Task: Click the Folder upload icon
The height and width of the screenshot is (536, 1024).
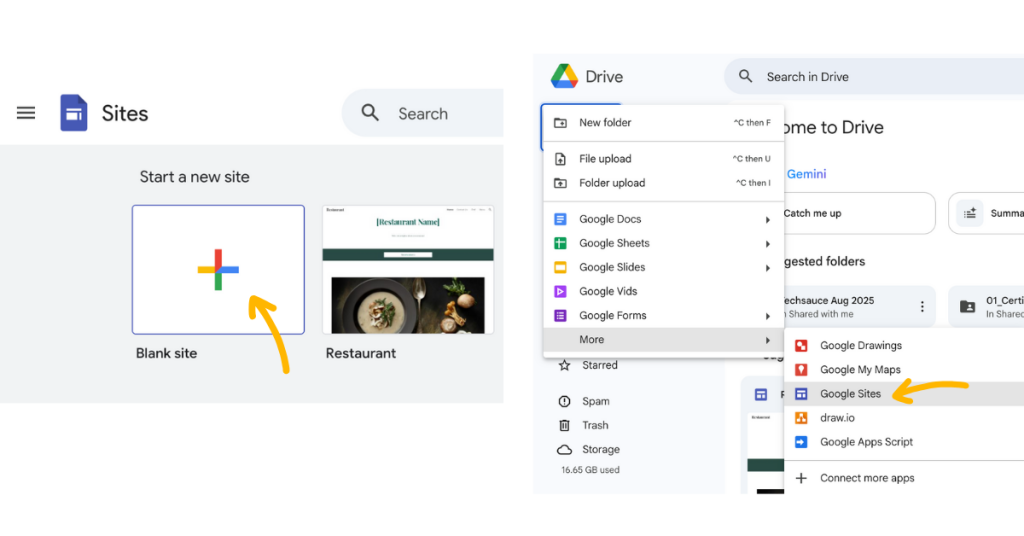Action: click(x=560, y=183)
